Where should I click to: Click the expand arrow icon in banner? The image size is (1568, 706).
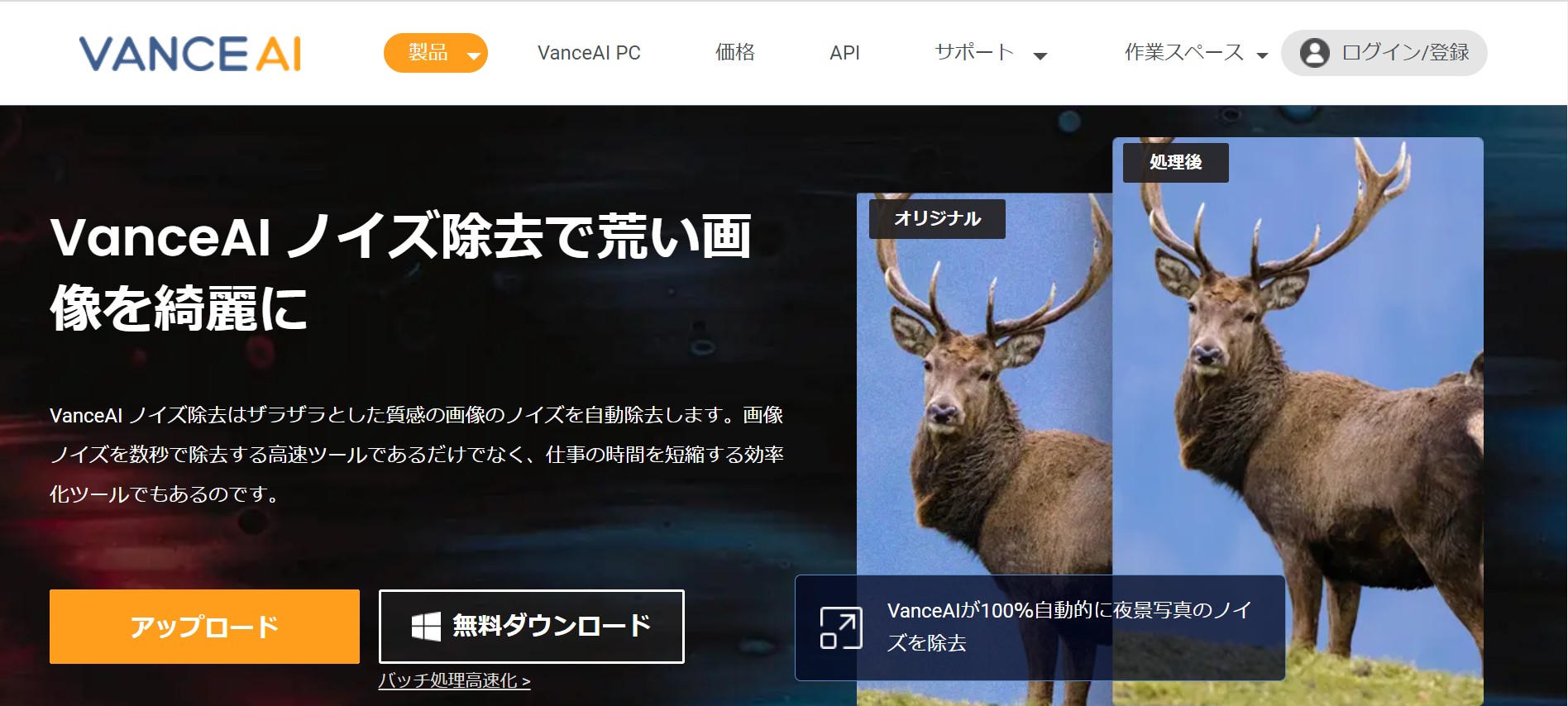[x=840, y=627]
